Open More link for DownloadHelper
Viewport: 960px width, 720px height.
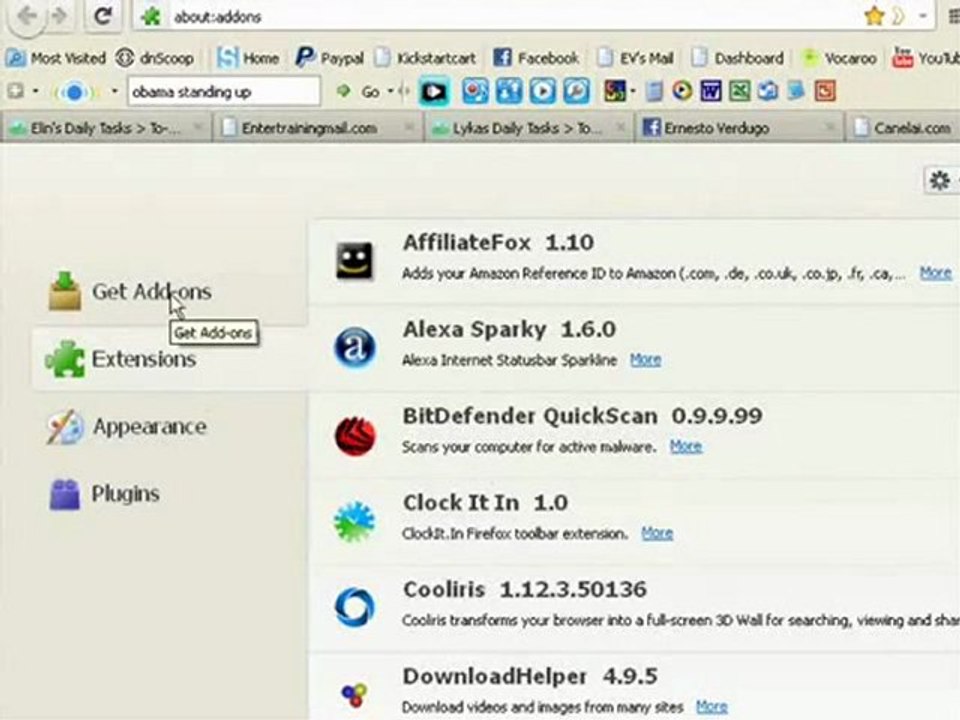711,708
